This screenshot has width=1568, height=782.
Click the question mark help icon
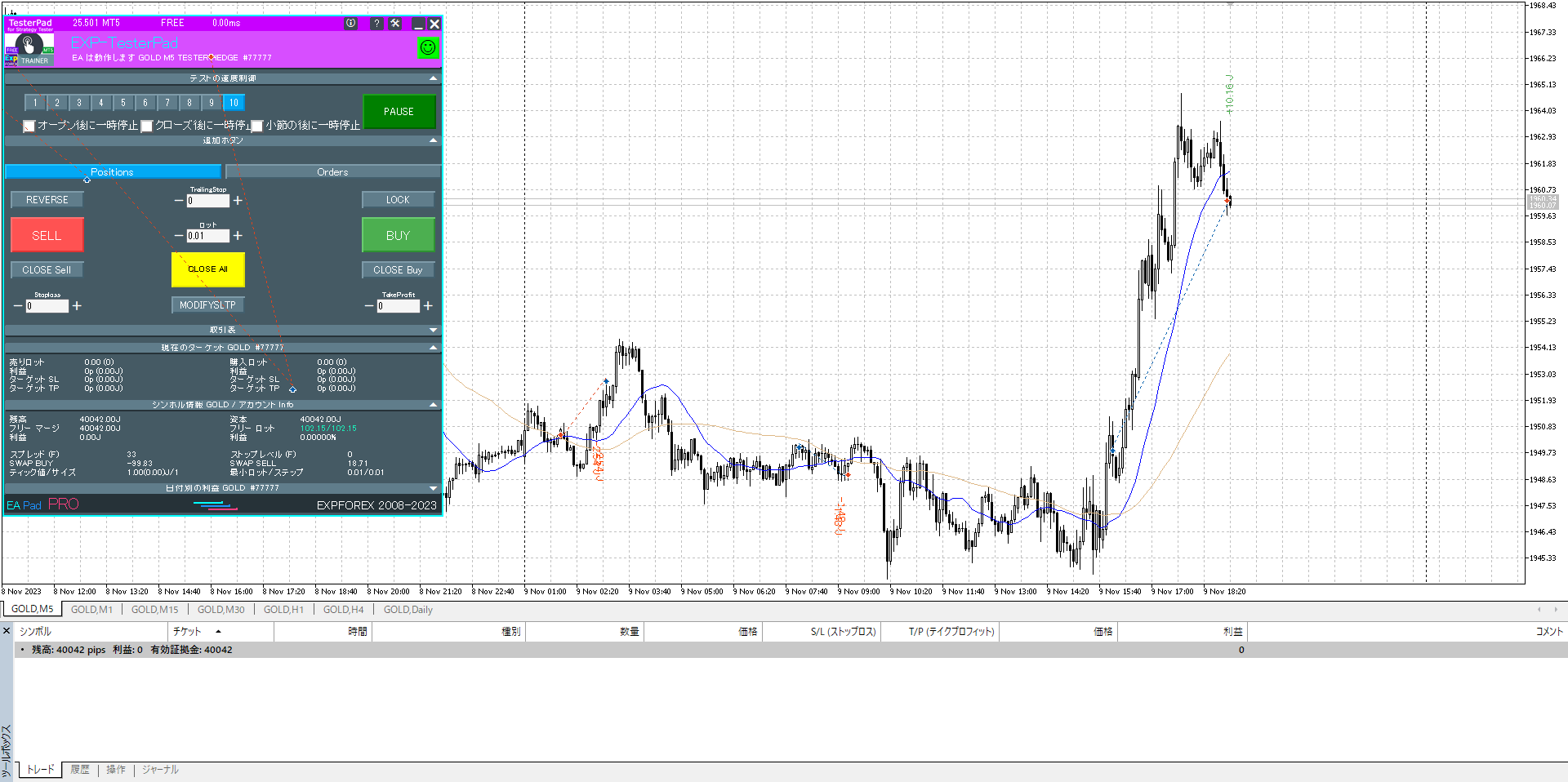[x=376, y=24]
